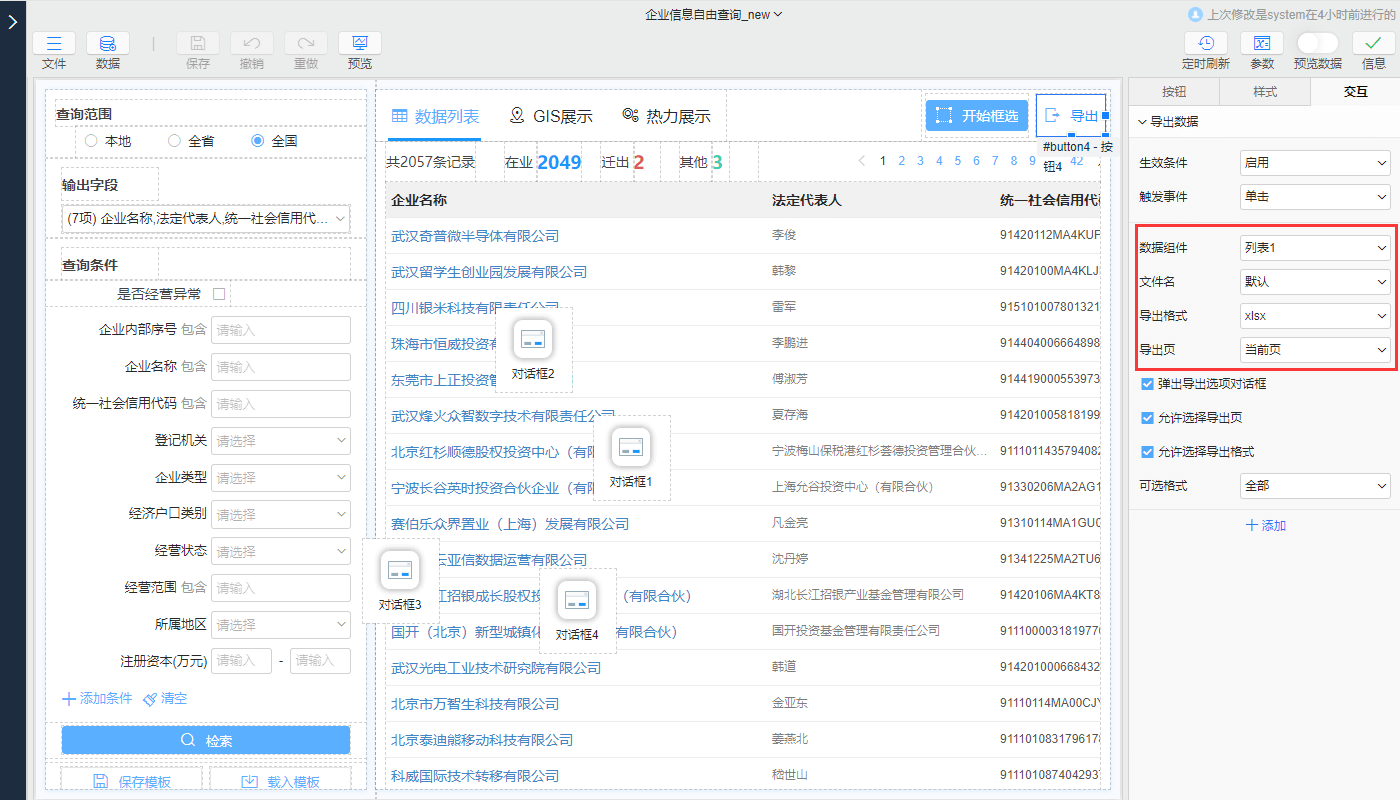Expand the left sidebar arrow
Image resolution: width=1400 pixels, height=800 pixels.
[12, 22]
